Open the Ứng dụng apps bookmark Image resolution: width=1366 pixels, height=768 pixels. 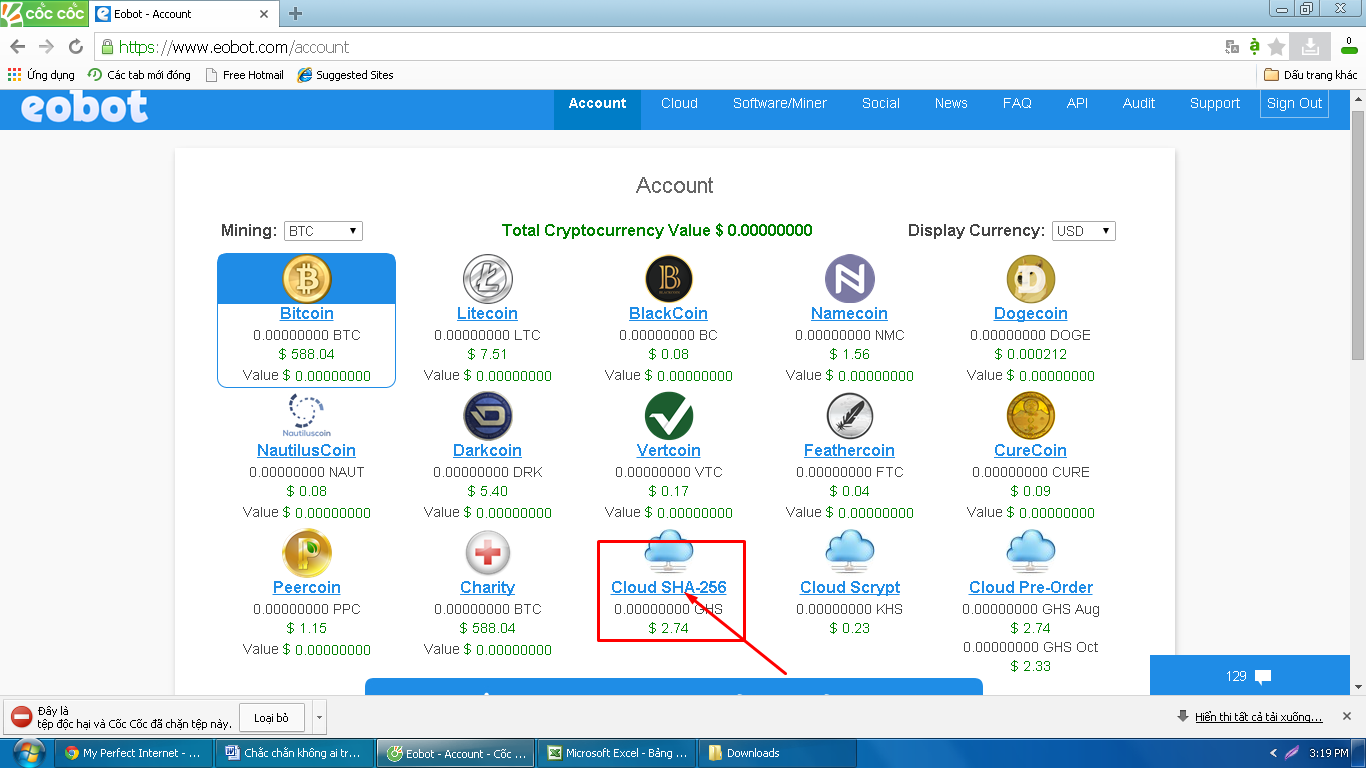click(x=41, y=75)
